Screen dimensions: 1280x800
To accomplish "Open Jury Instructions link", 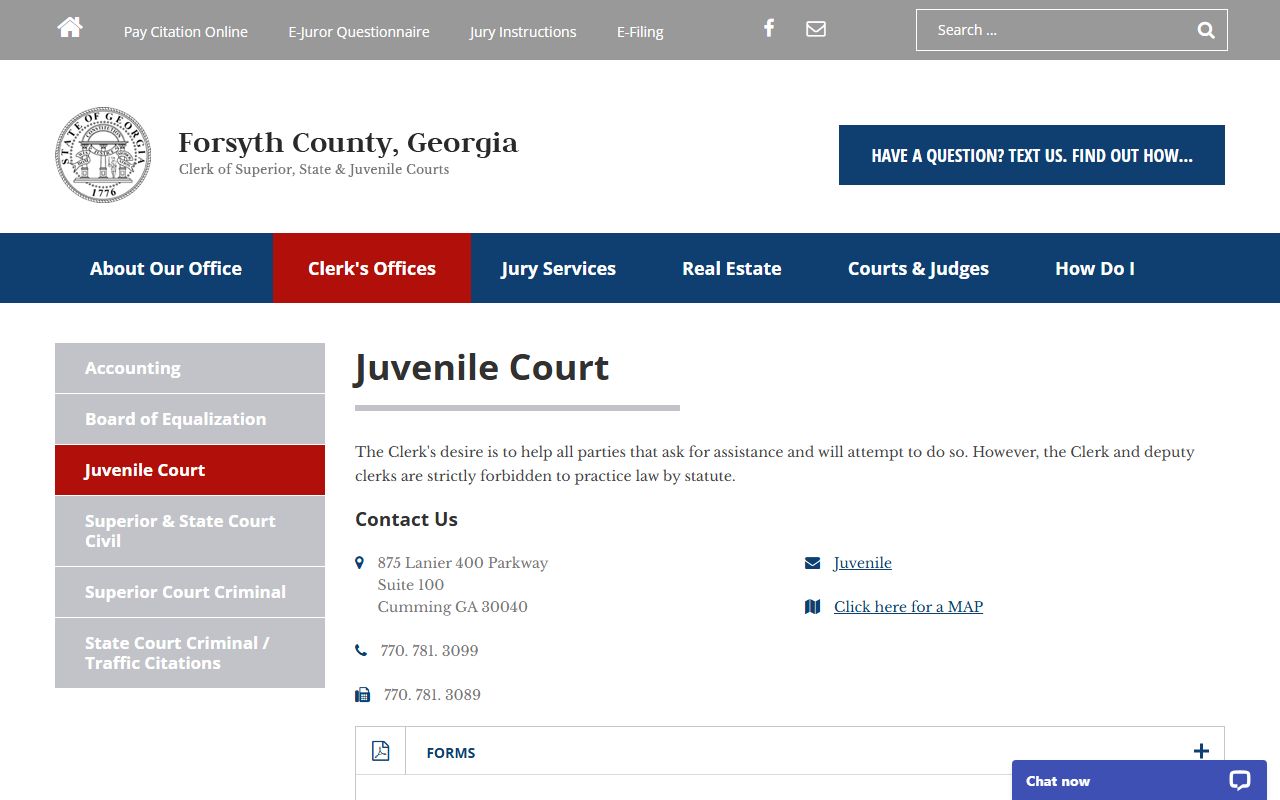I will pyautogui.click(x=523, y=32).
